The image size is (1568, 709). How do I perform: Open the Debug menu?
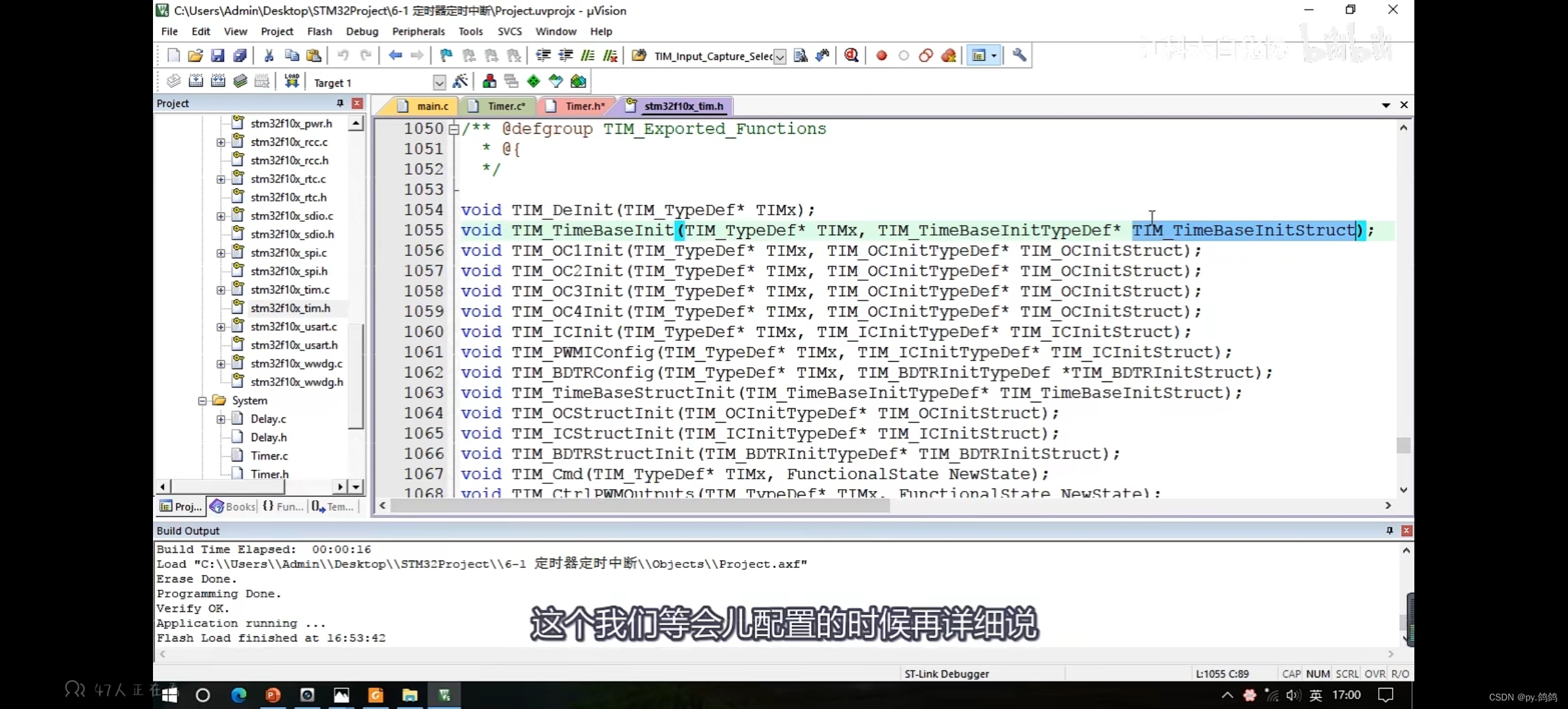coord(362,32)
